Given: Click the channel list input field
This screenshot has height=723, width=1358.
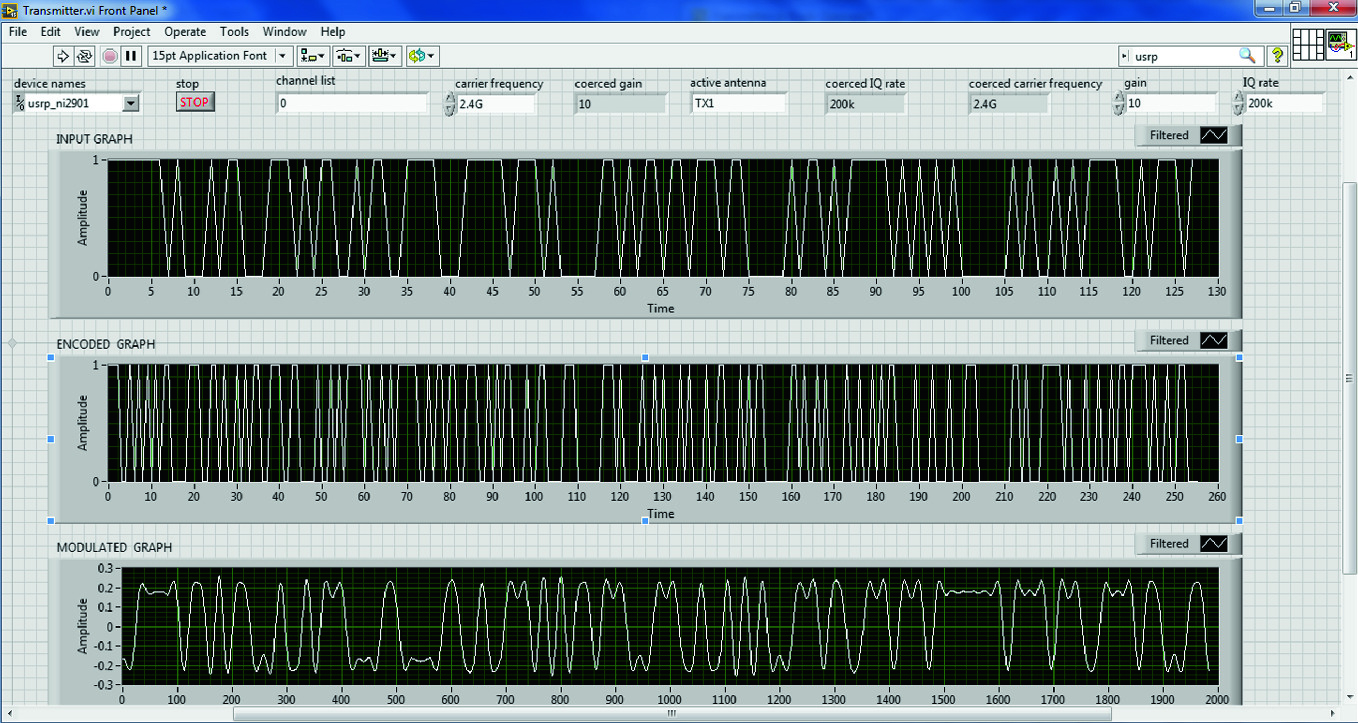Looking at the screenshot, I should pyautogui.click(x=351, y=103).
